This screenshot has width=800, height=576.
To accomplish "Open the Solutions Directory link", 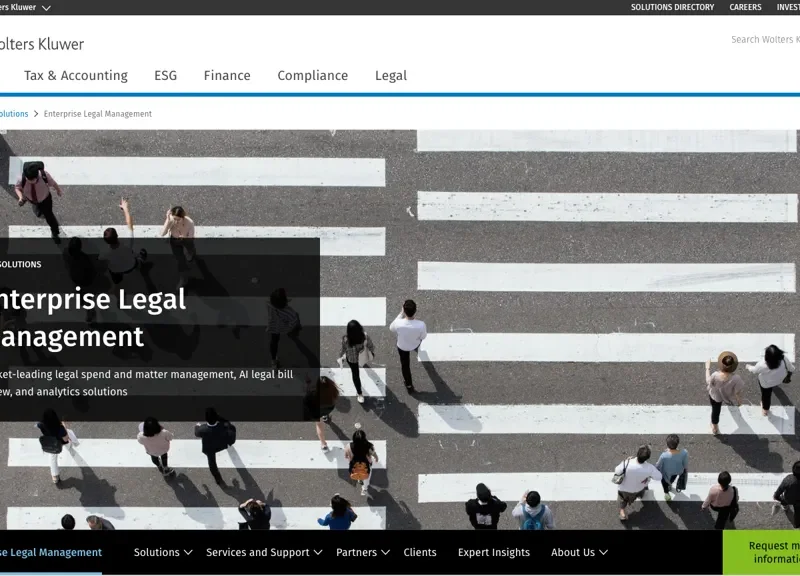I will pyautogui.click(x=672, y=8).
